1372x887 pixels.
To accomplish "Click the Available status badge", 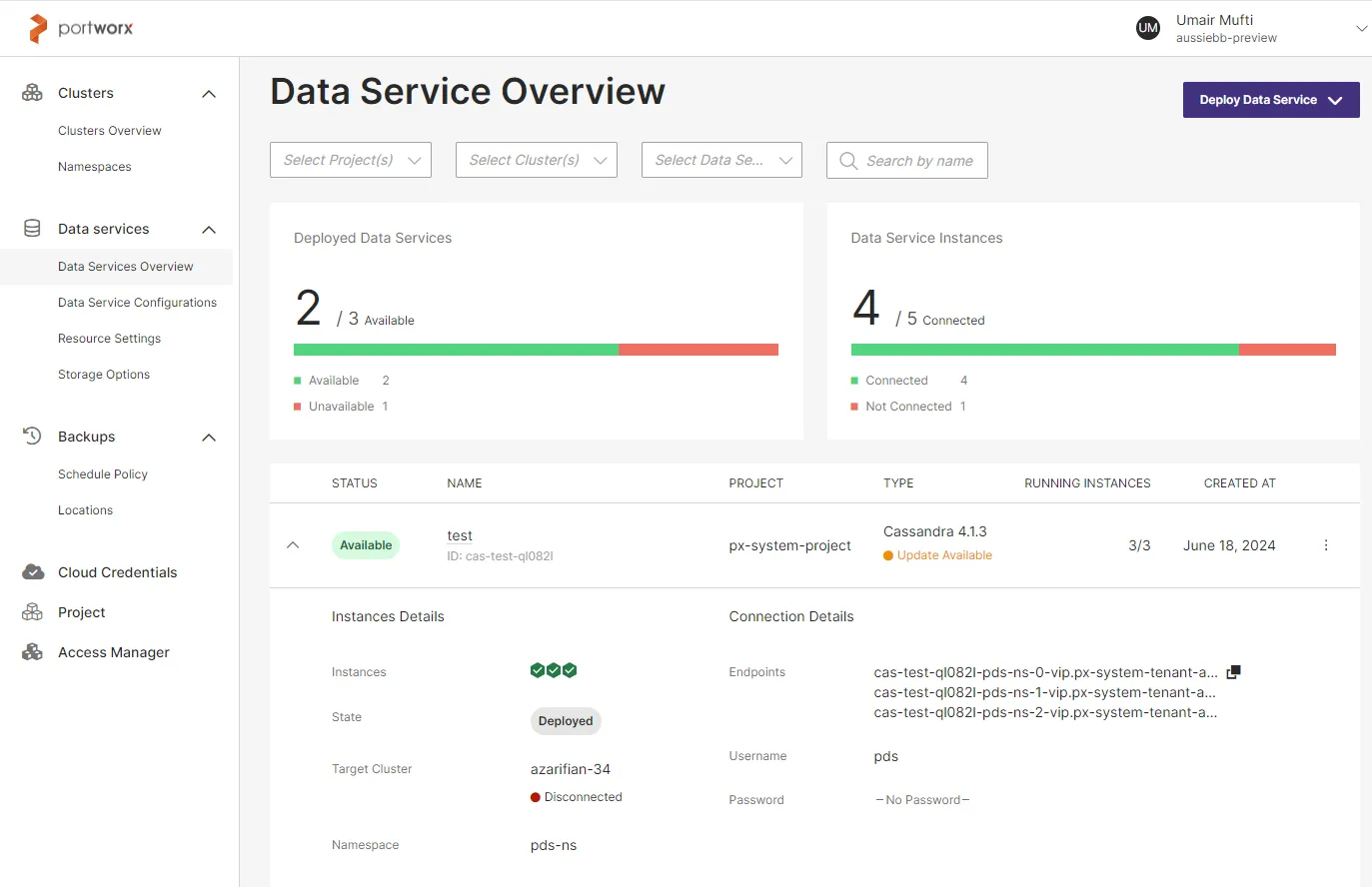I will point(366,545).
